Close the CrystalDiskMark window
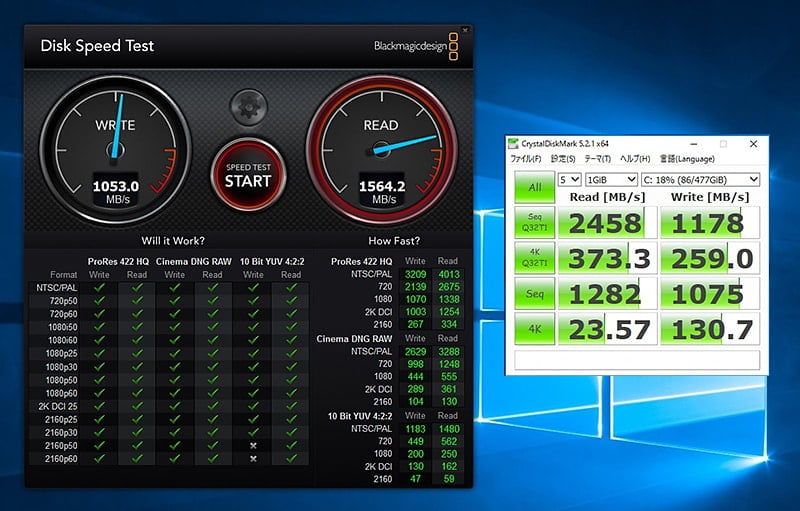Viewport: 800px width, 511px height. tap(753, 144)
